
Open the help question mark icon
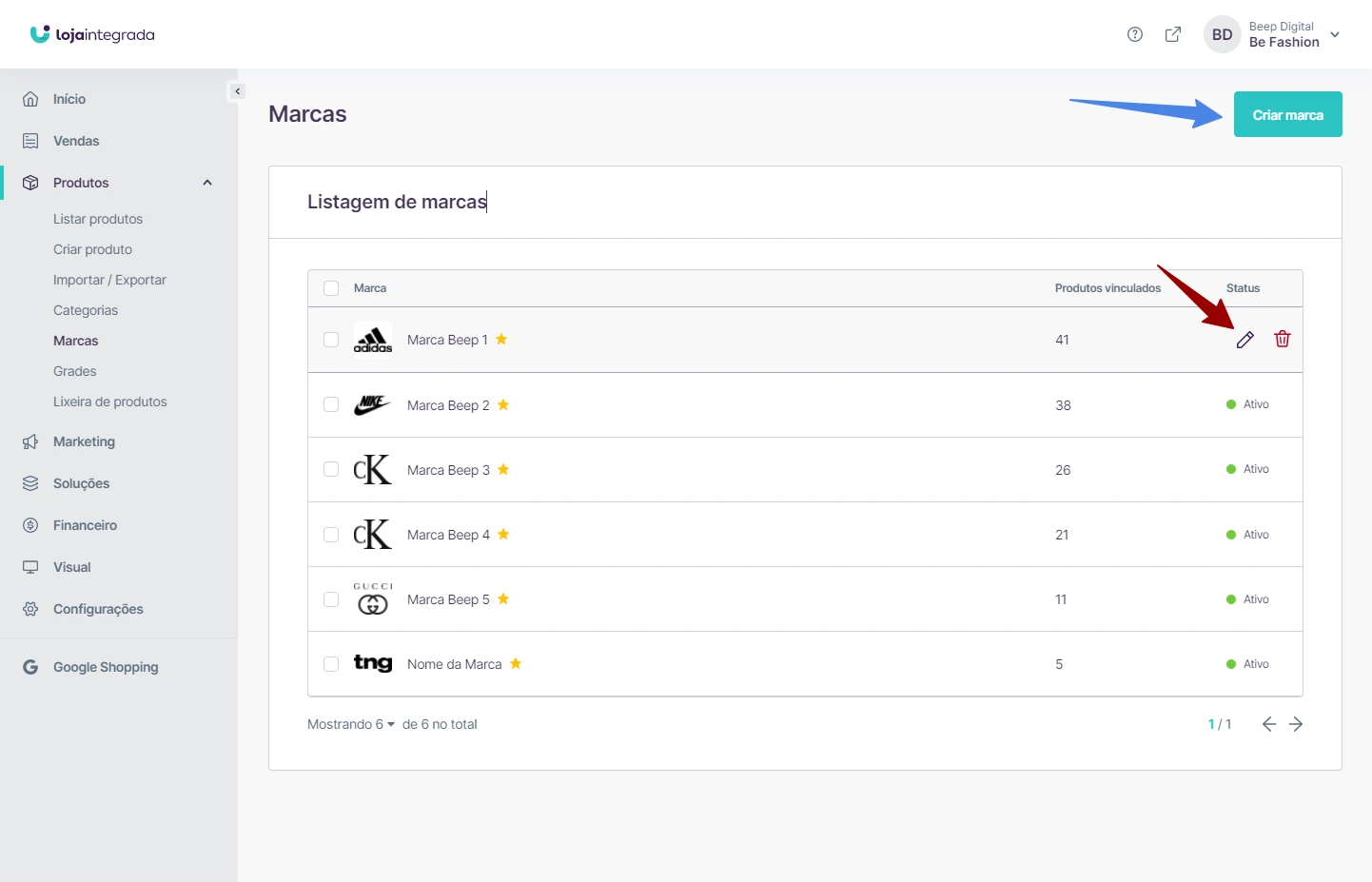pyautogui.click(x=1135, y=34)
